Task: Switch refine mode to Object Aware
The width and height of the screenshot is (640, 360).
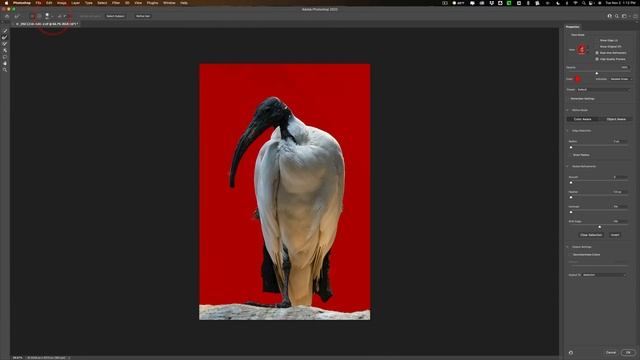Action: (616, 119)
